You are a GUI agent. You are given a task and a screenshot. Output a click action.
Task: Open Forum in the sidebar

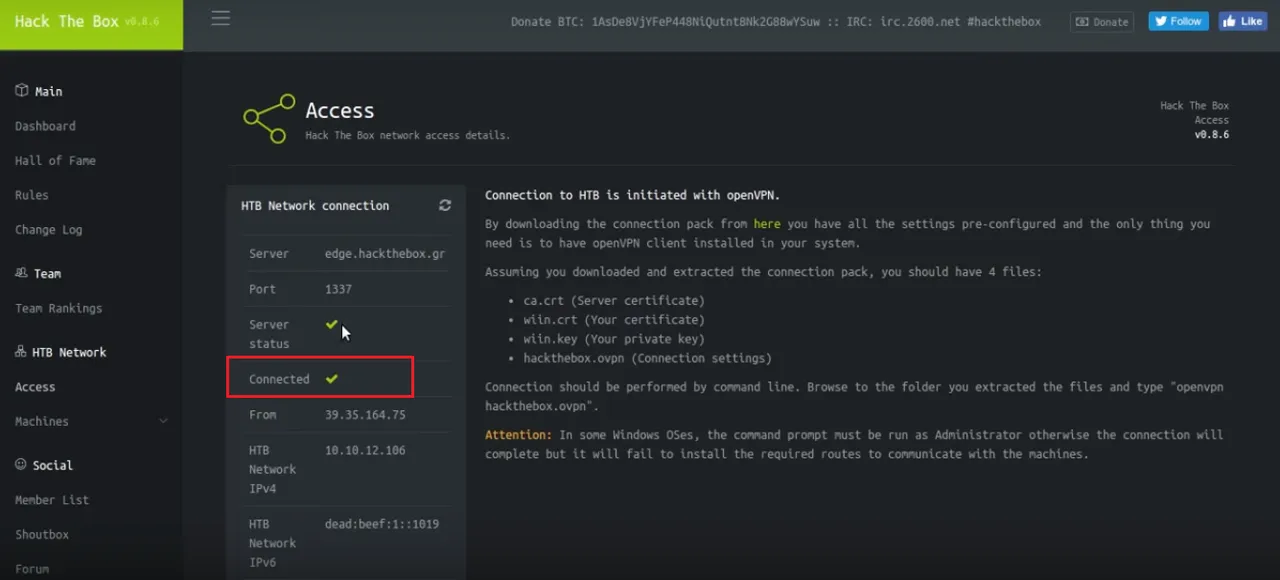point(32,569)
